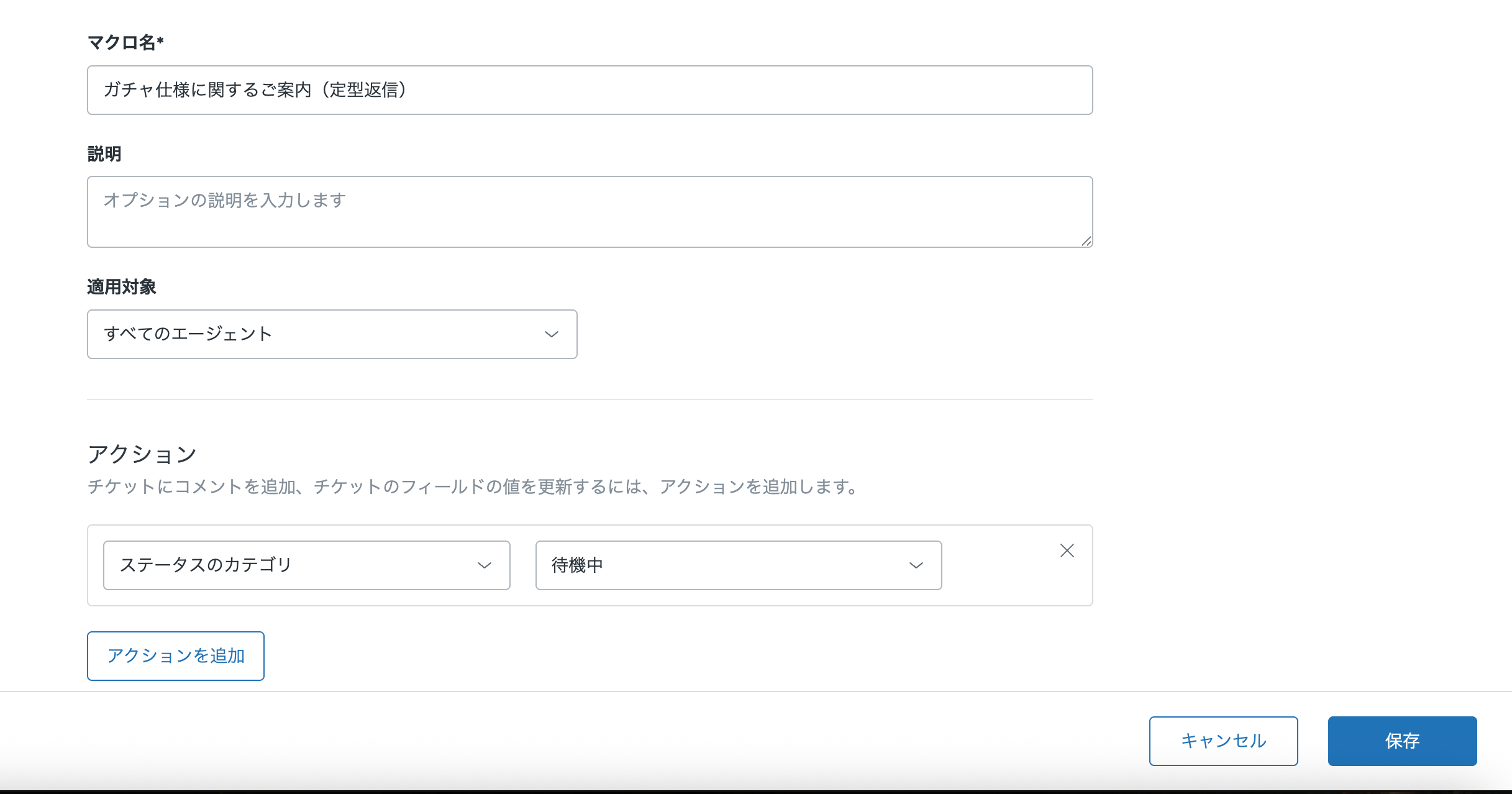Click chevron arrow in 待機中 selector
The image size is (1512, 794).
coord(916,565)
